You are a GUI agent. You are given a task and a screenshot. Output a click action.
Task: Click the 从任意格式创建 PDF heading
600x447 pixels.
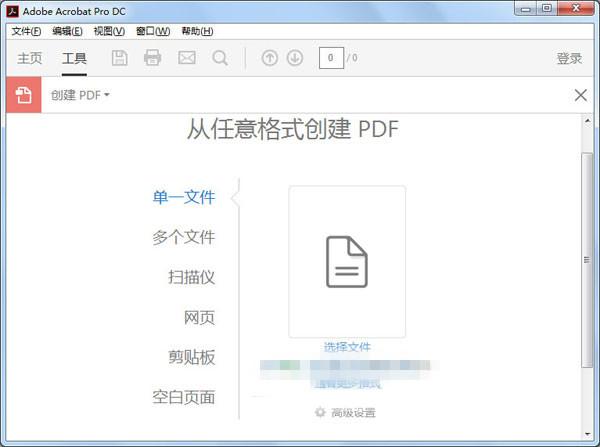[293, 129]
